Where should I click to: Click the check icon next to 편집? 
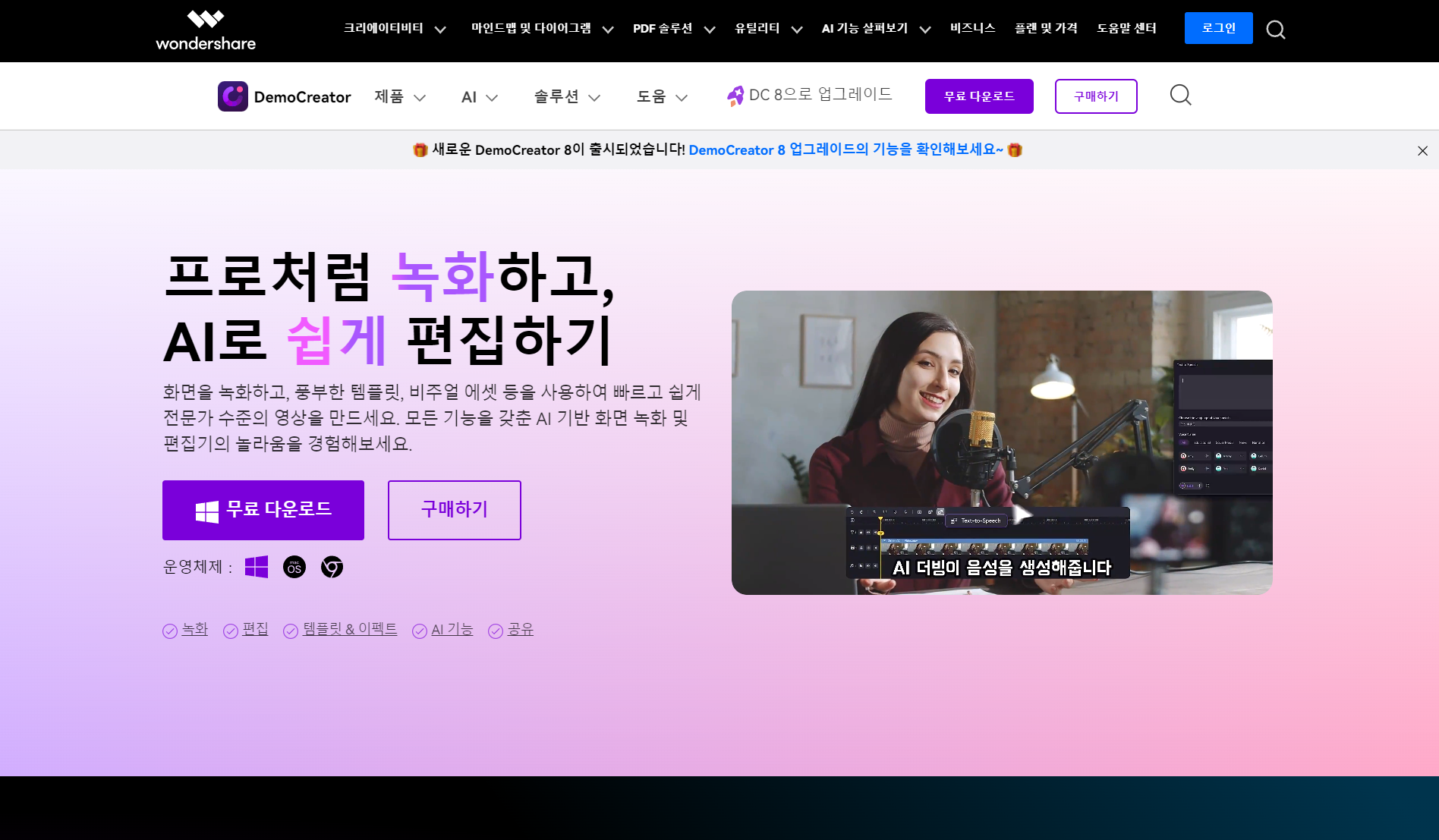[x=231, y=631]
